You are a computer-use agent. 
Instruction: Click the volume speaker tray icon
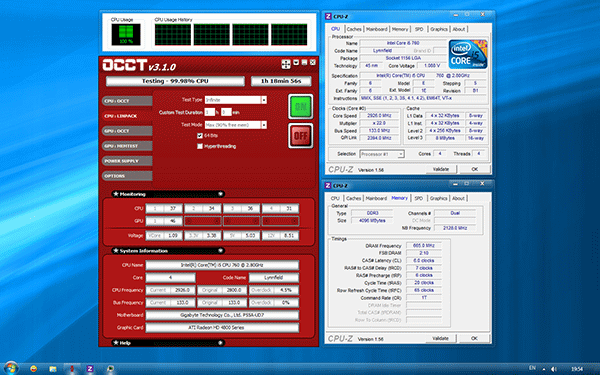click(x=553, y=369)
